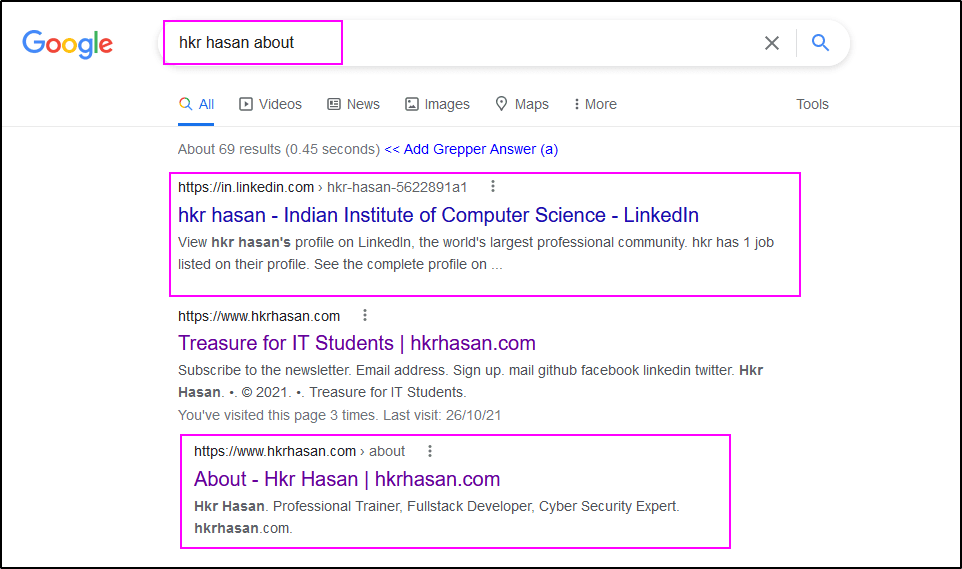Click the hkrhasan.com › about URL breadcrumb
The width and height of the screenshot is (962, 569).
(x=299, y=451)
